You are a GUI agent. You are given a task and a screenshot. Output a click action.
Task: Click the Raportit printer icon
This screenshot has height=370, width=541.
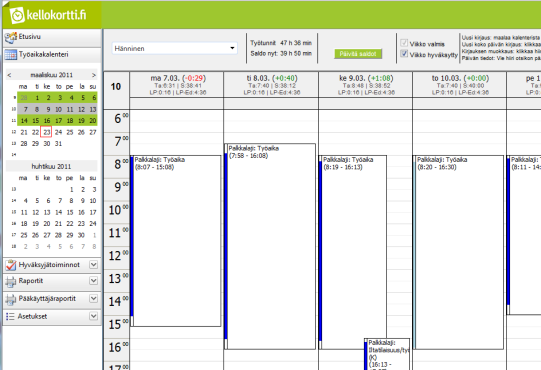[x=11, y=282]
